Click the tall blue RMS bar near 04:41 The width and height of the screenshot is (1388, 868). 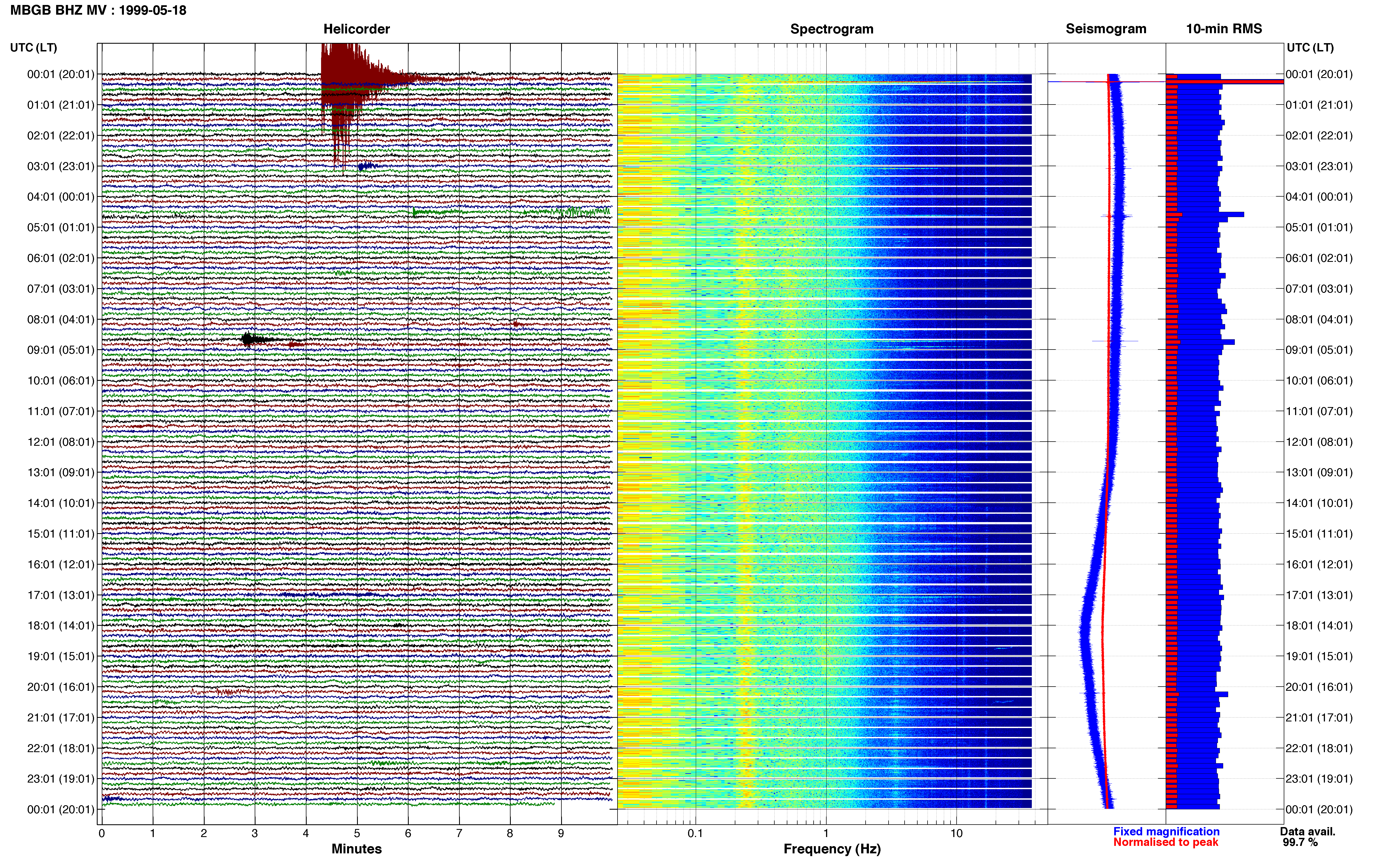1205,215
